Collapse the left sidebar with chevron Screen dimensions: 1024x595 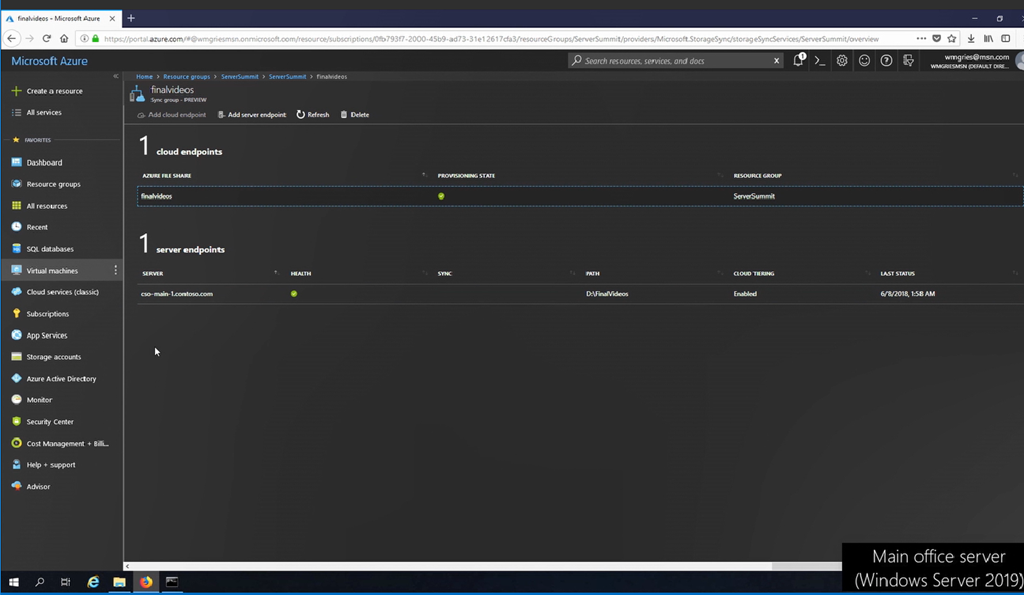point(116,76)
